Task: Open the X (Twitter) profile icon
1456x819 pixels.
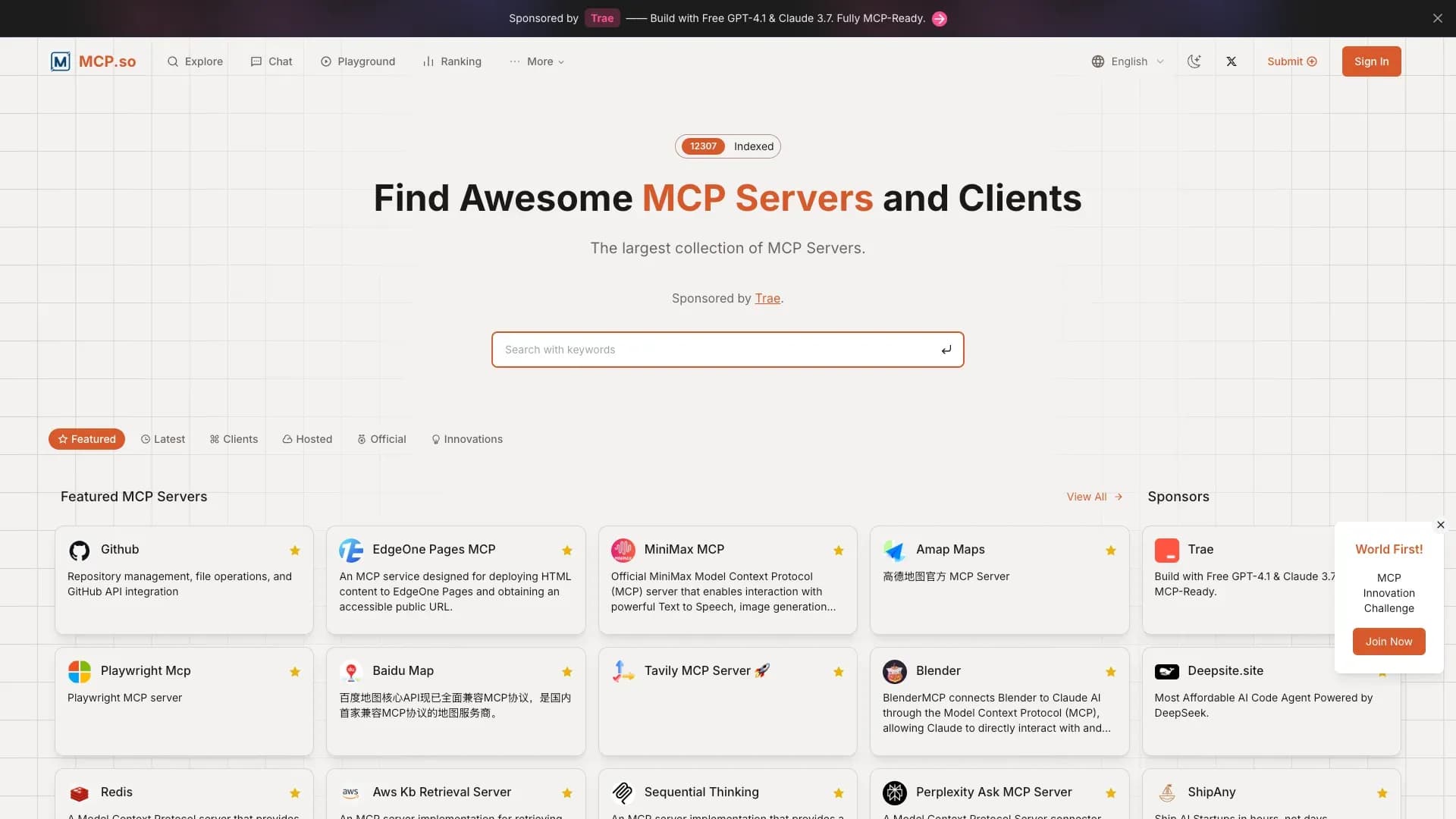Action: [1232, 61]
